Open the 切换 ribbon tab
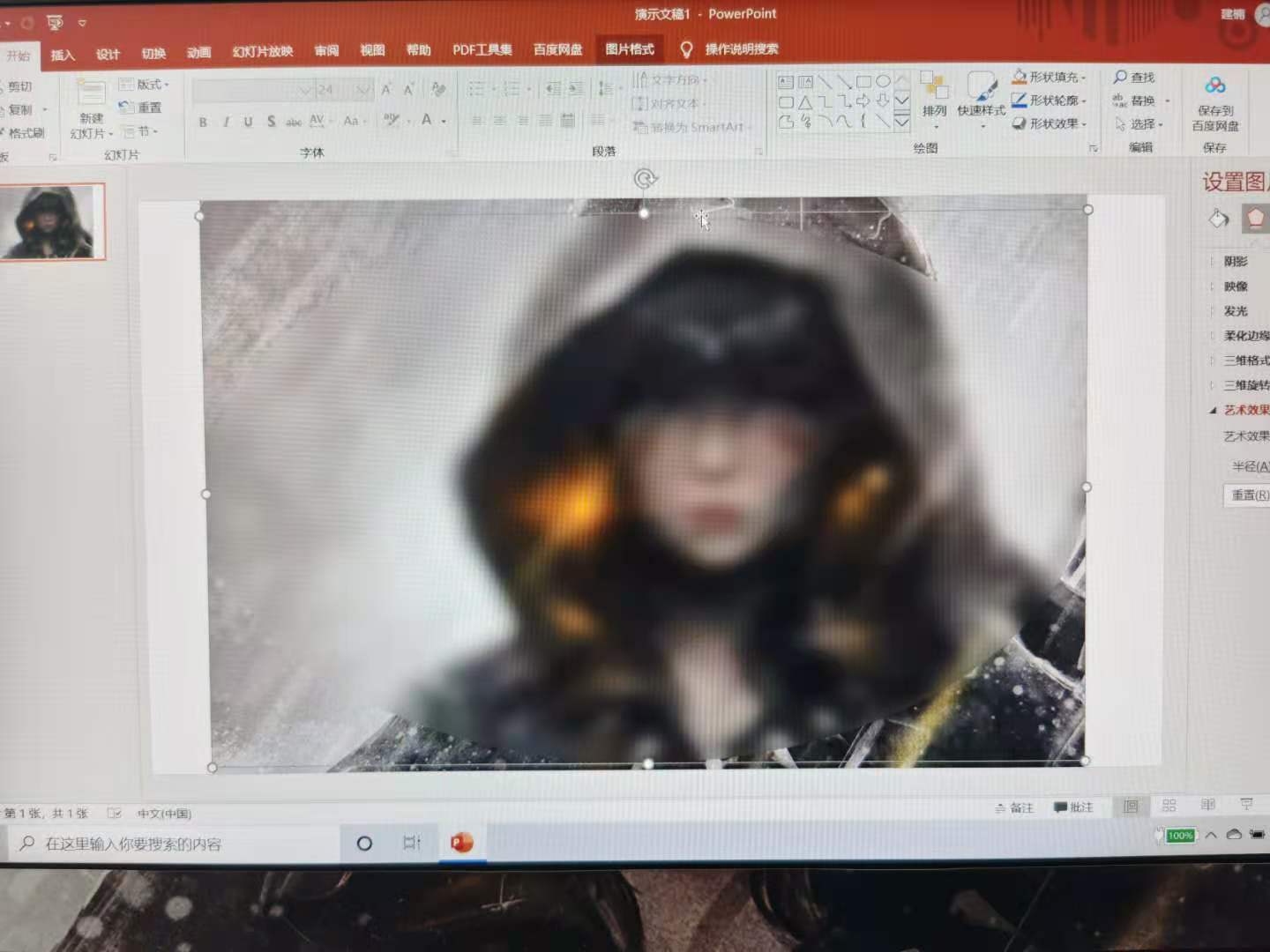 click(153, 53)
